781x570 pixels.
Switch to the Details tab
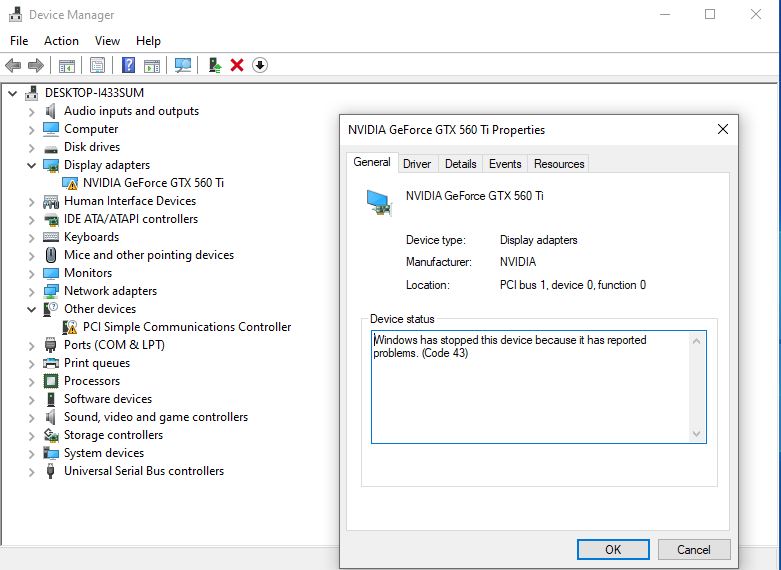click(x=461, y=164)
